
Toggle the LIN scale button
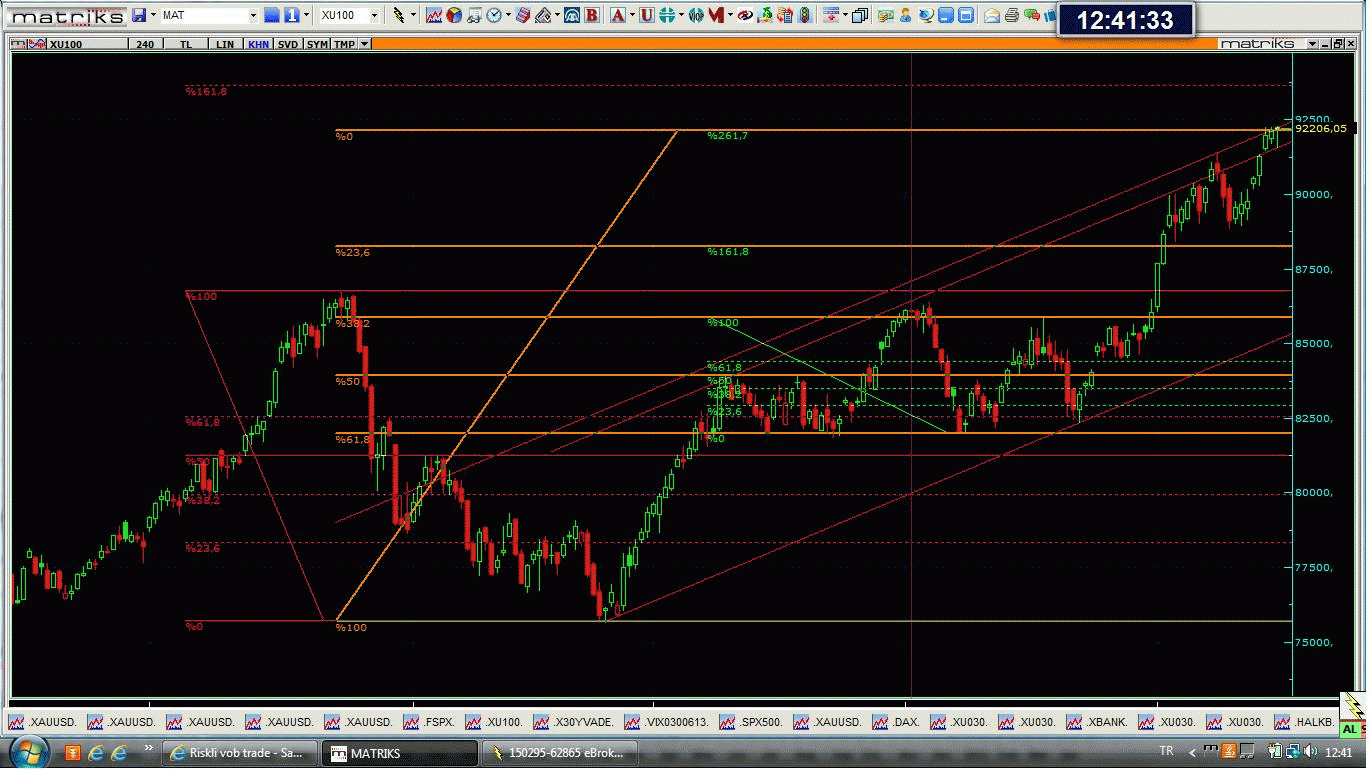coord(226,44)
